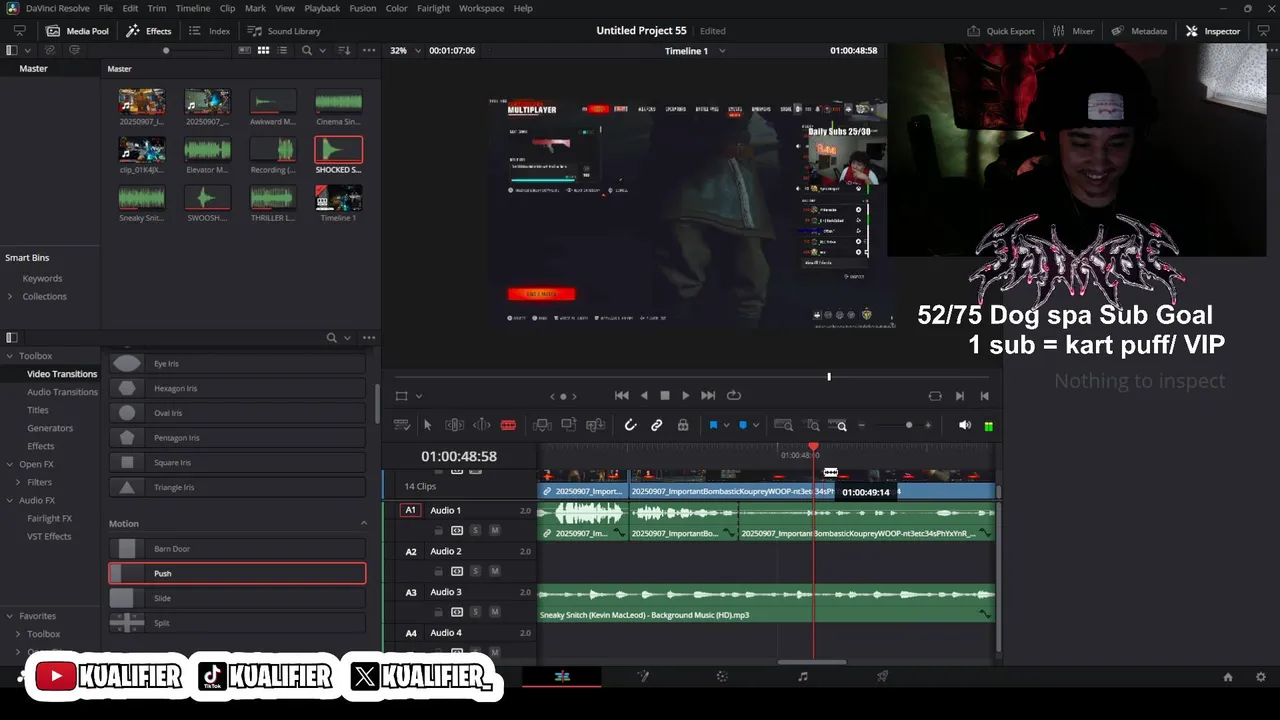The width and height of the screenshot is (1280, 720).
Task: Activate the Trim Edit Mode tool
Action: (x=454, y=425)
